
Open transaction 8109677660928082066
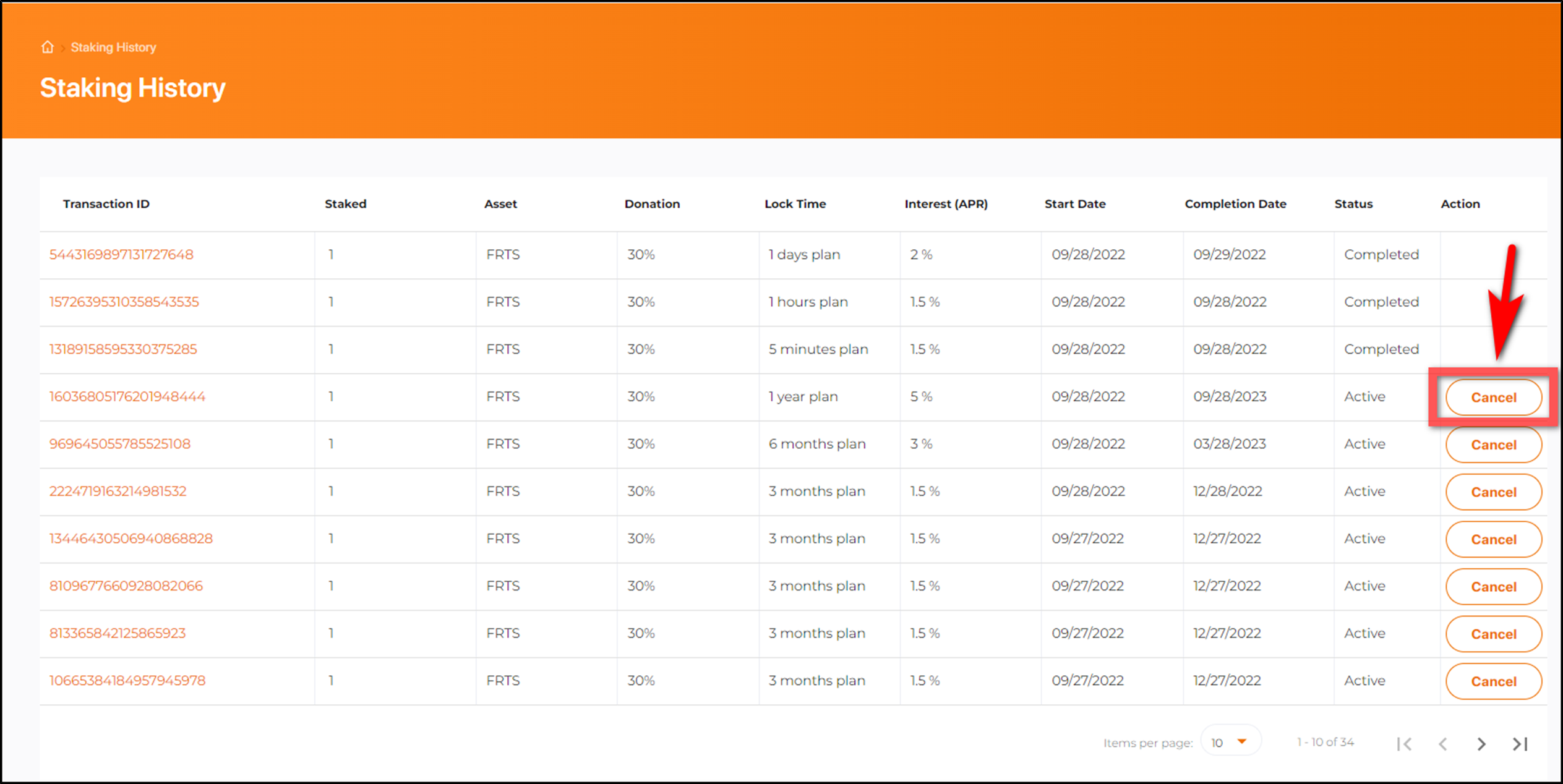click(x=126, y=586)
